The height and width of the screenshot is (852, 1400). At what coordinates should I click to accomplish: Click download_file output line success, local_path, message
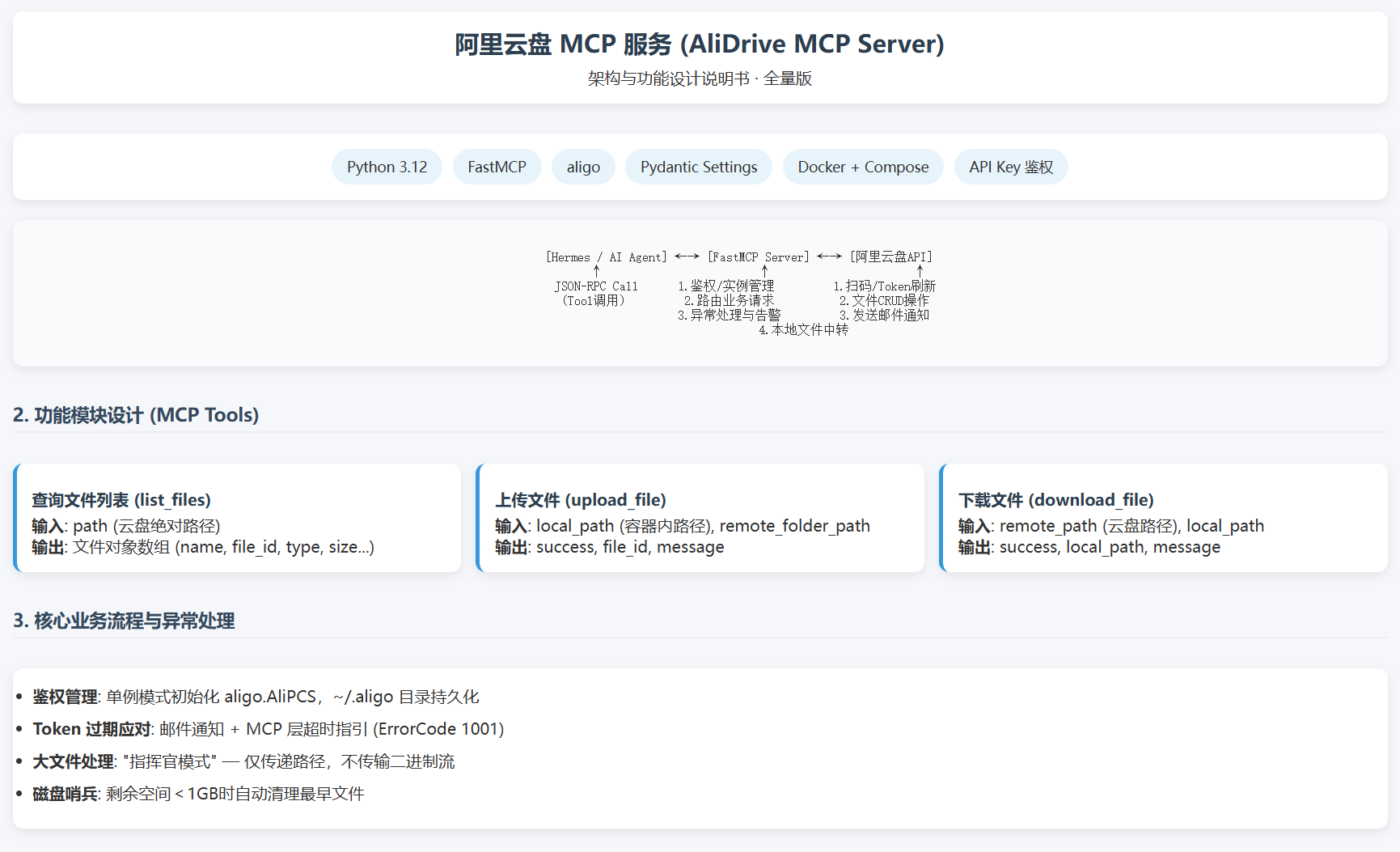point(1089,547)
